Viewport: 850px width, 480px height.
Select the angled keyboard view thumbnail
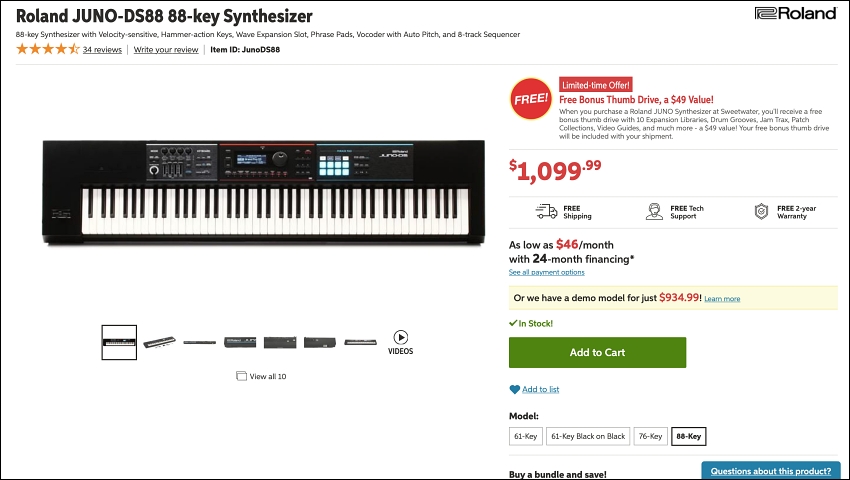[159, 342]
